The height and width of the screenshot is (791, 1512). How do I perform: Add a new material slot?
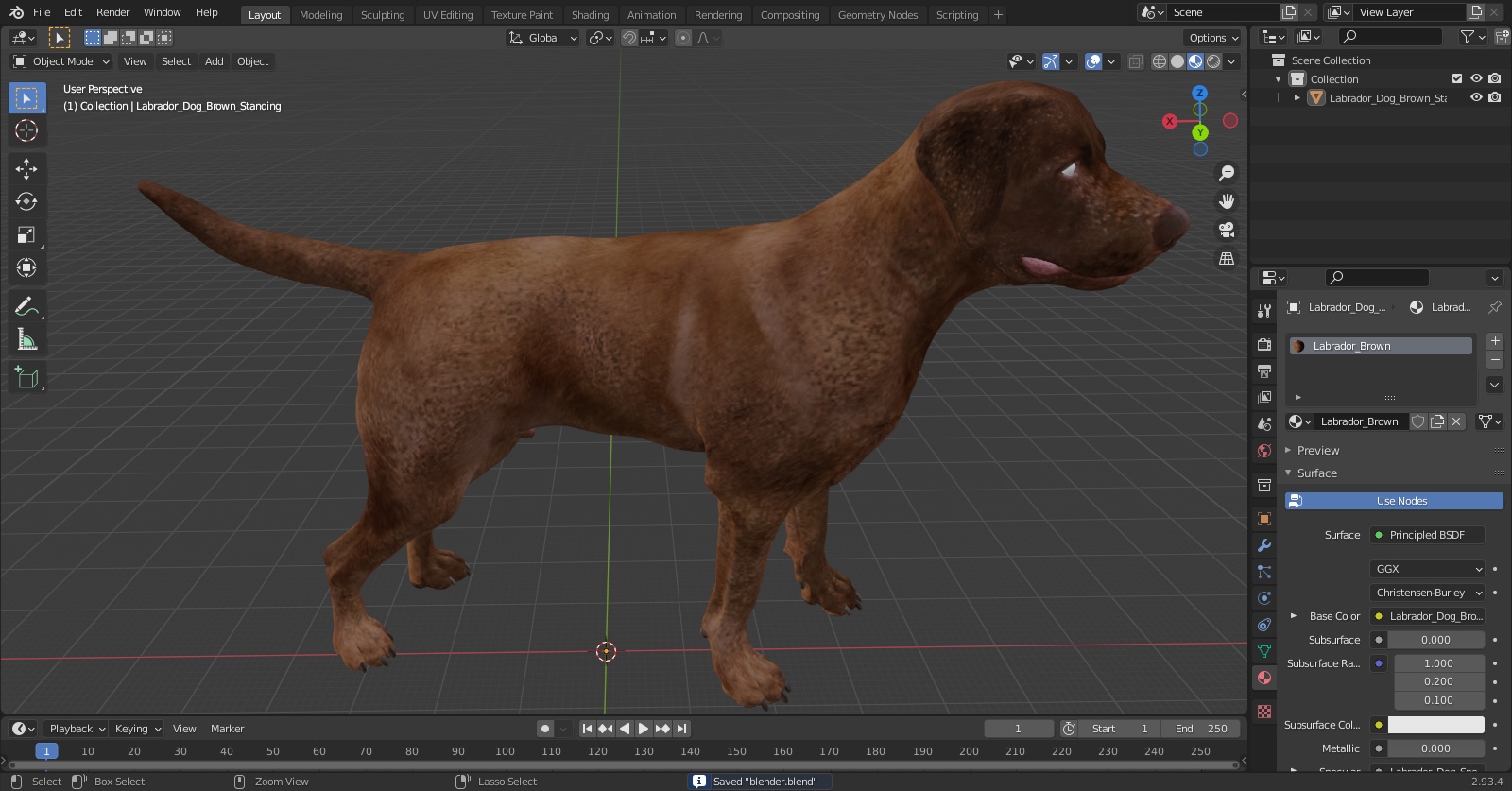point(1495,341)
